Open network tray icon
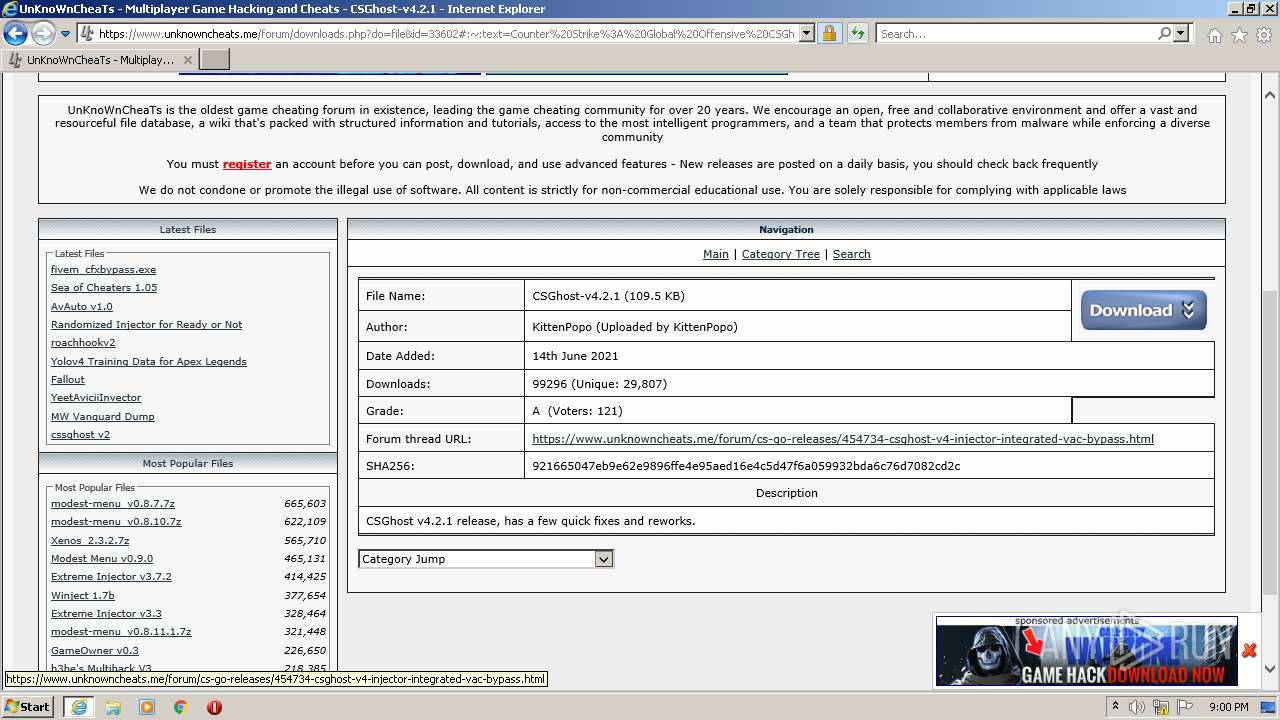 (x=1161, y=707)
